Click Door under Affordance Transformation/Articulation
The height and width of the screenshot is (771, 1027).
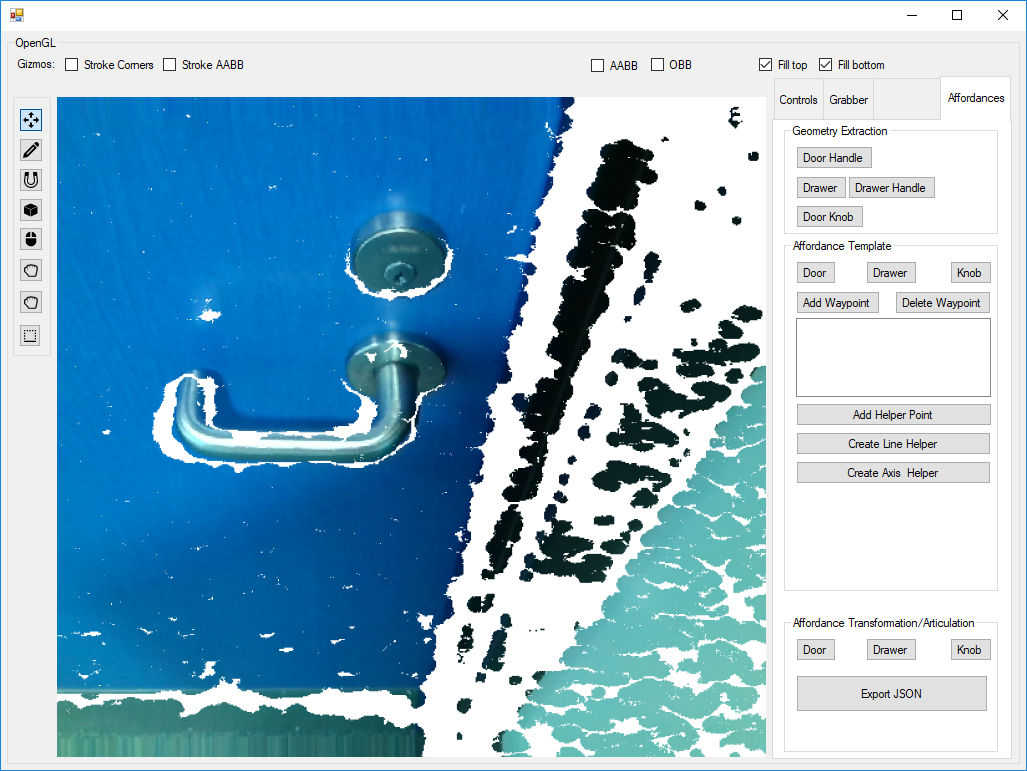815,650
